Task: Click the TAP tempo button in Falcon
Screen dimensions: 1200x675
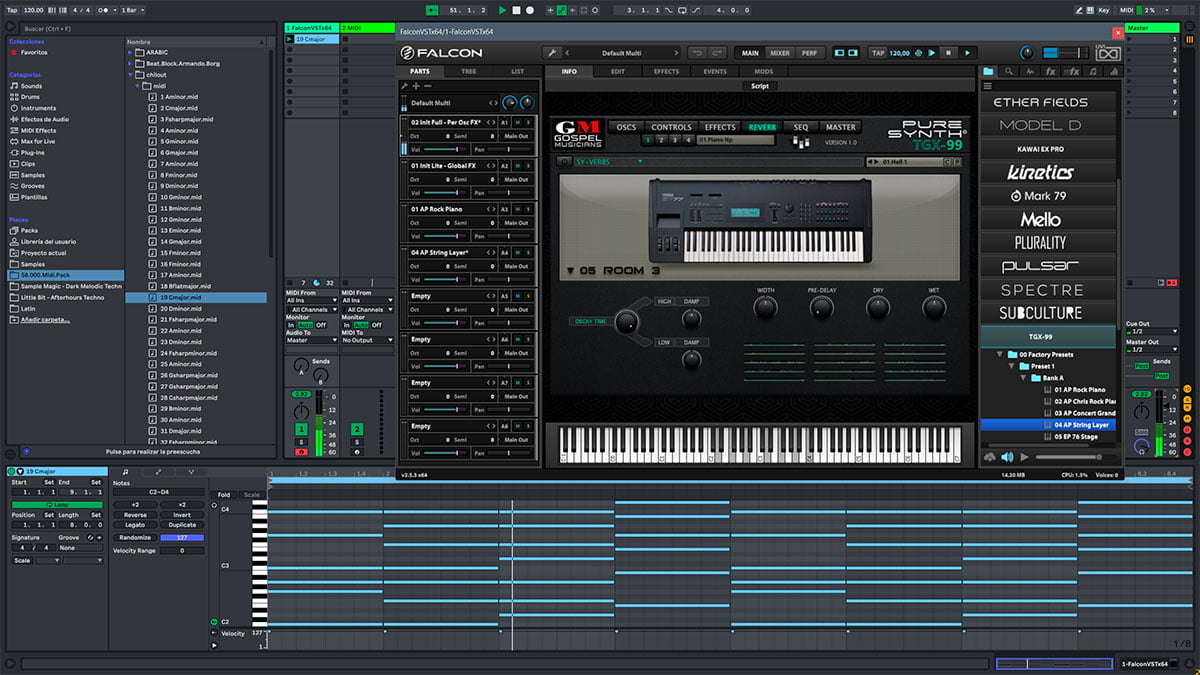Action: tap(878, 53)
